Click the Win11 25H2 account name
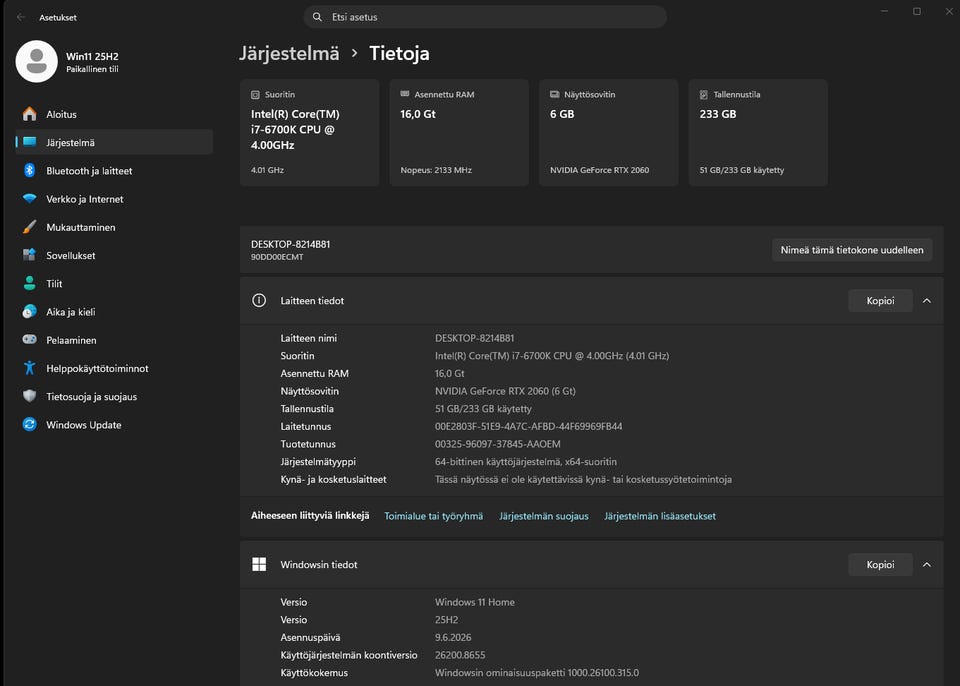Screen dimensions: 960x686 click(92, 56)
